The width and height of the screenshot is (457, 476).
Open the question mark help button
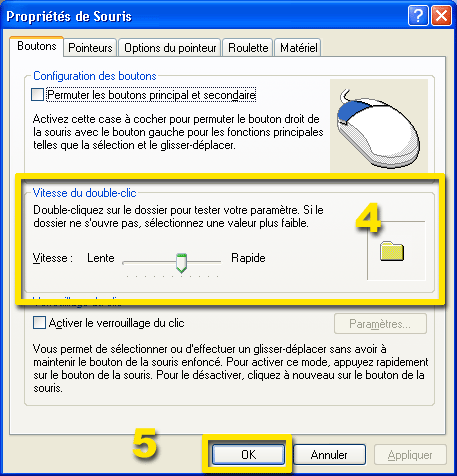click(418, 16)
